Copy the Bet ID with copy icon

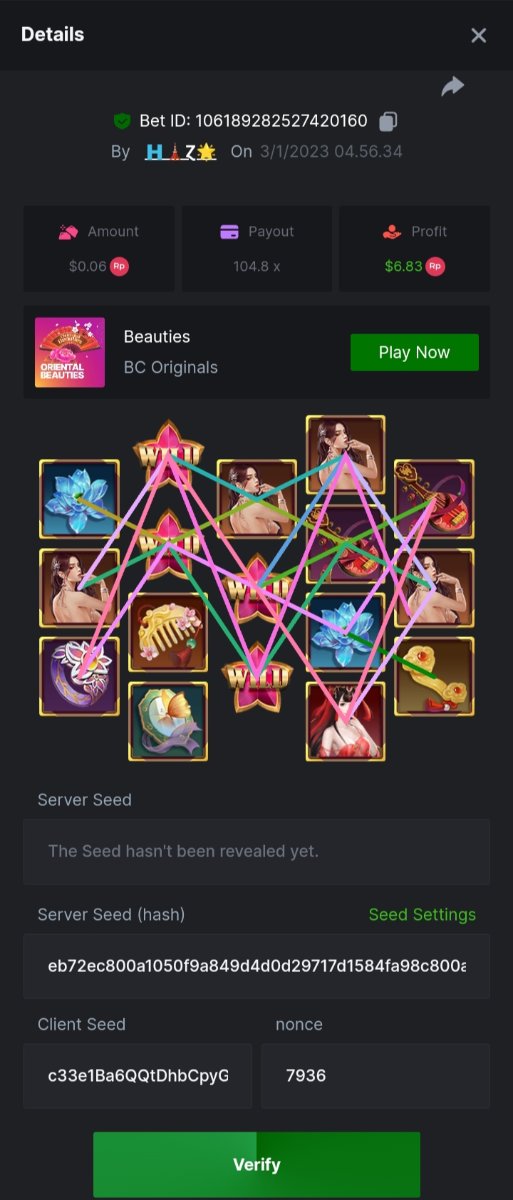389,121
